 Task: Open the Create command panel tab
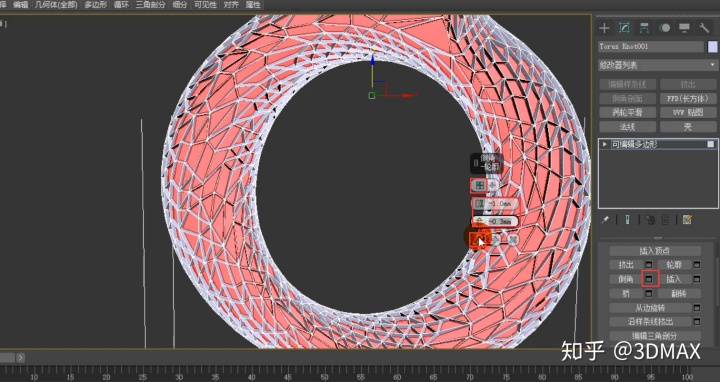tap(604, 28)
